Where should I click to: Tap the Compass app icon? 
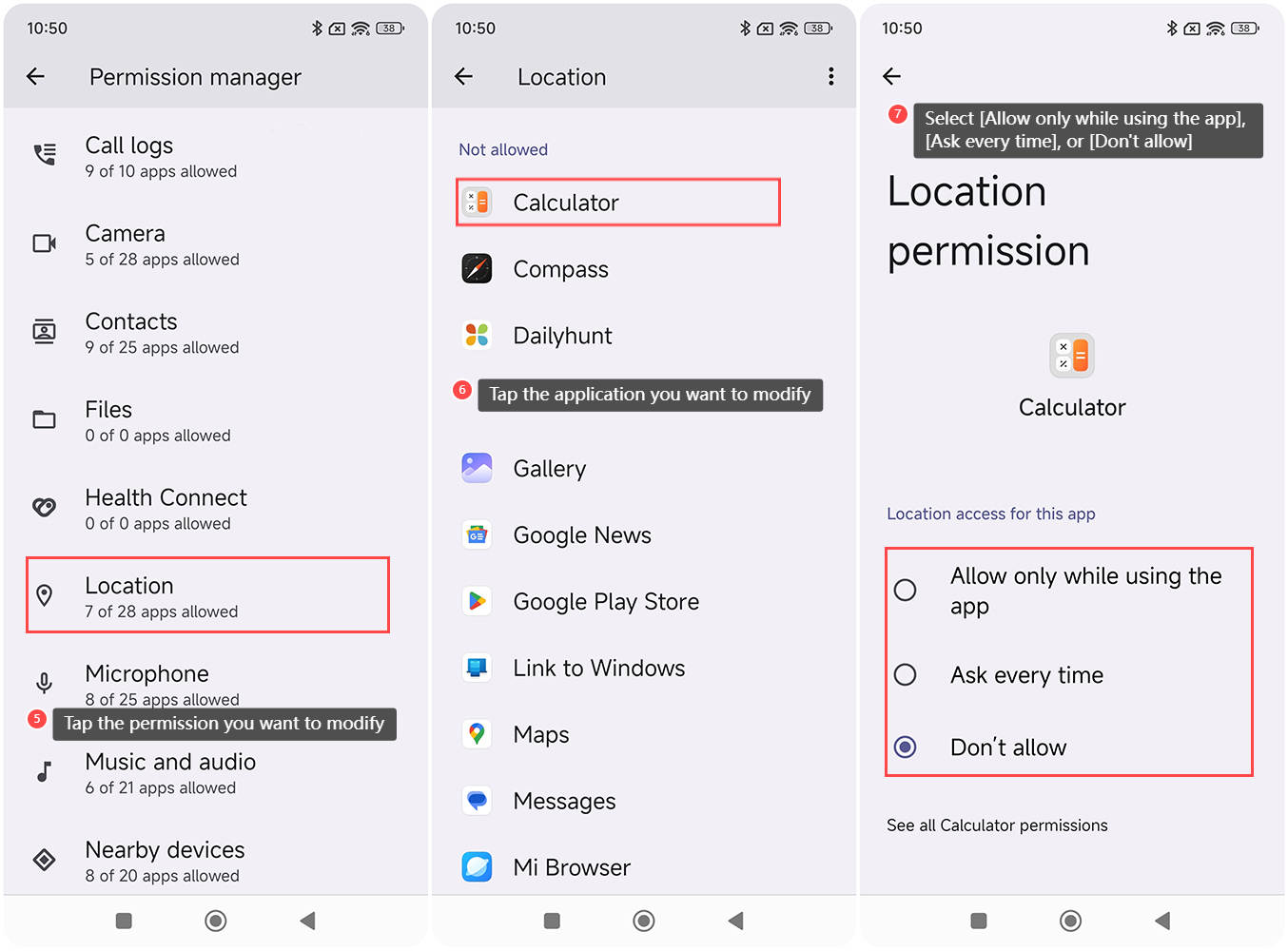point(477,269)
